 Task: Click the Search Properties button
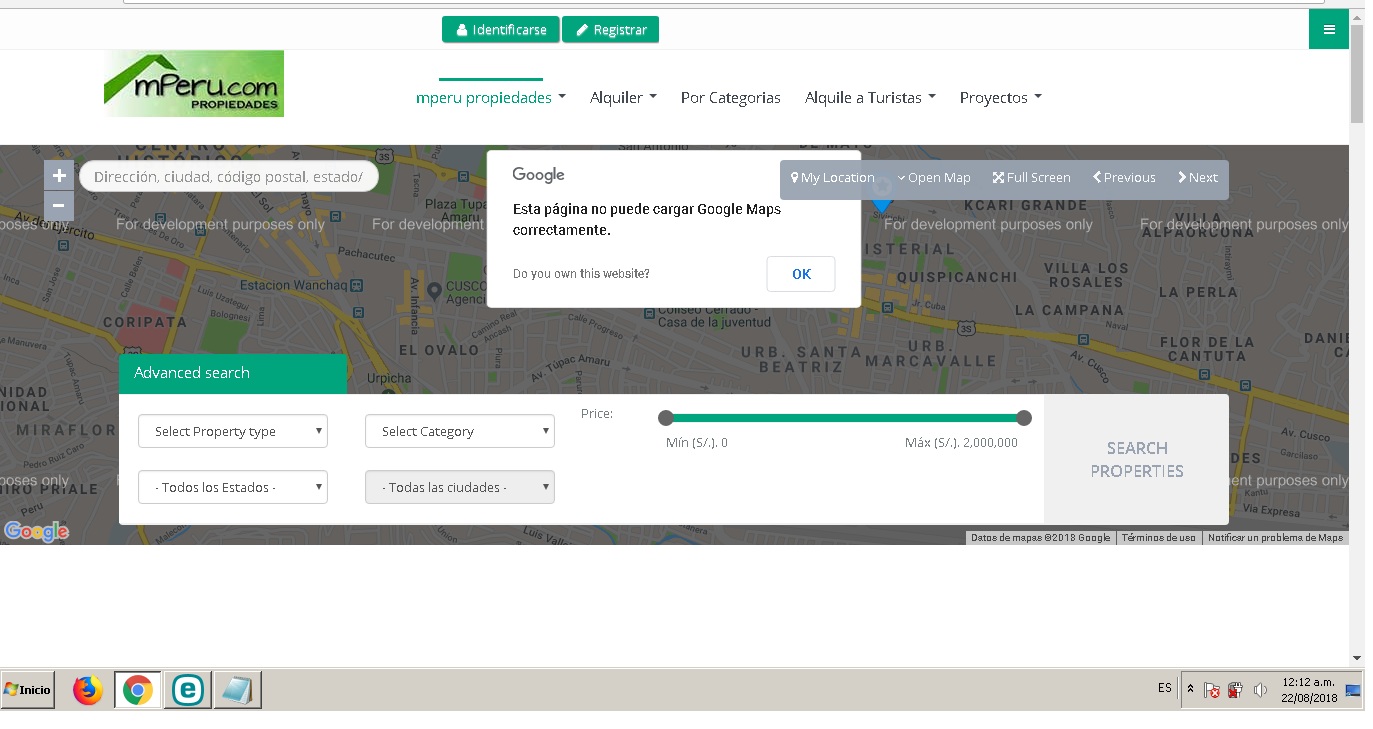point(1136,459)
